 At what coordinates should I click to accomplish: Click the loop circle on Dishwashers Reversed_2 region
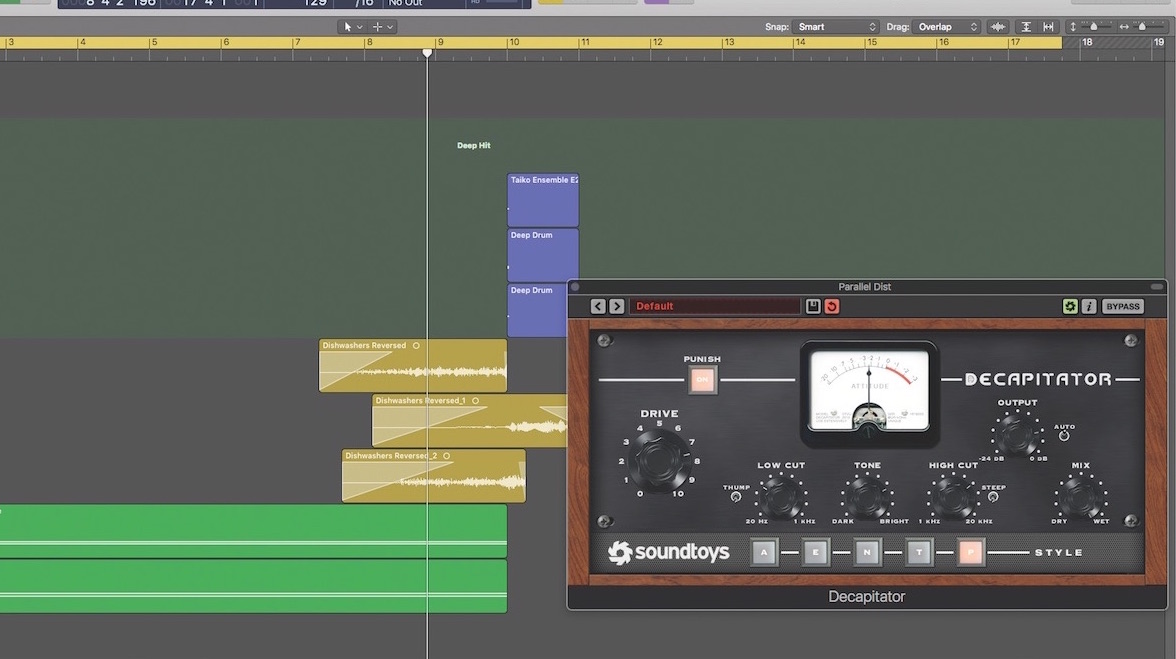(x=447, y=456)
